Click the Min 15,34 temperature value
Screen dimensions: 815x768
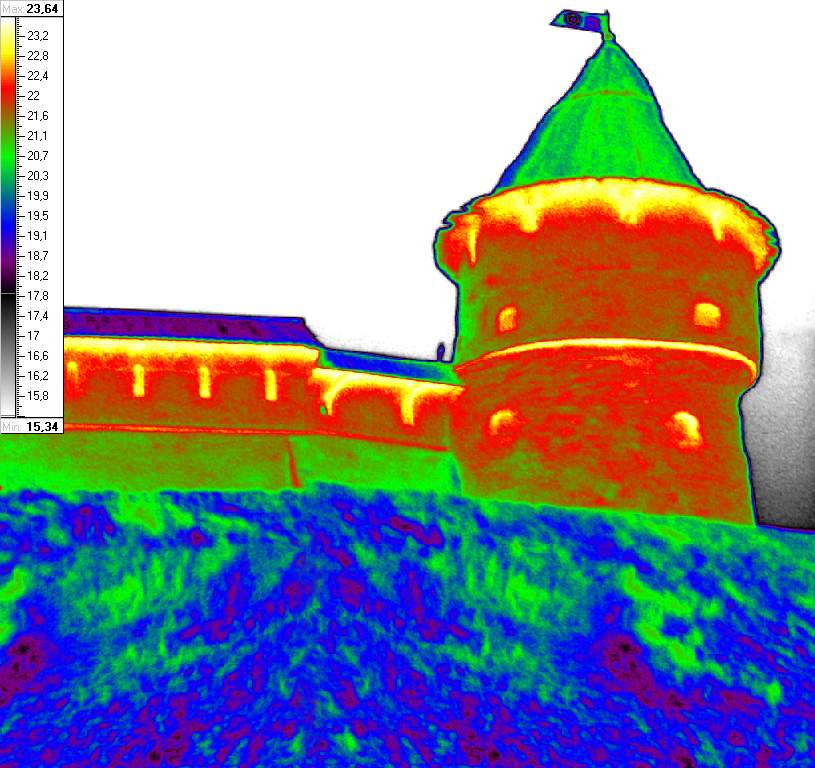[x=42, y=427]
